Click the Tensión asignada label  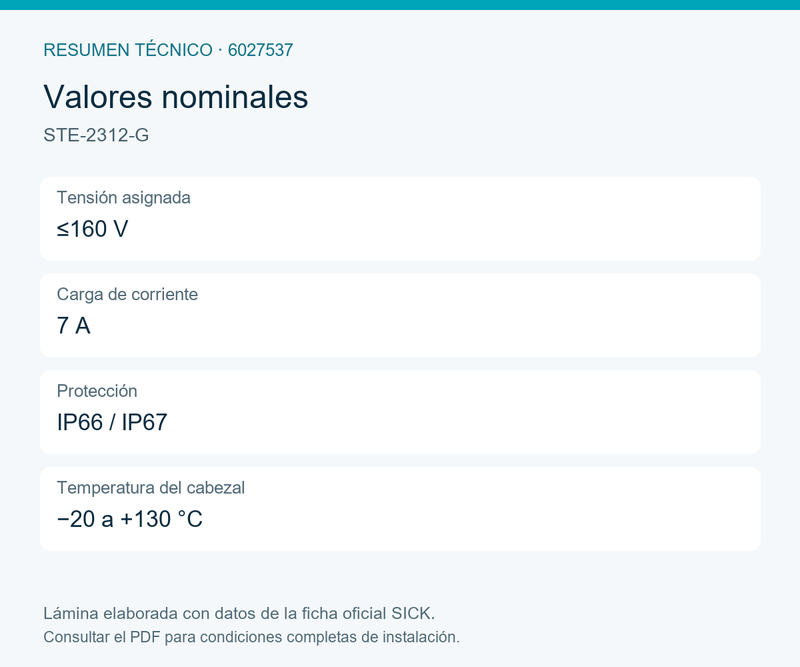tap(123, 197)
